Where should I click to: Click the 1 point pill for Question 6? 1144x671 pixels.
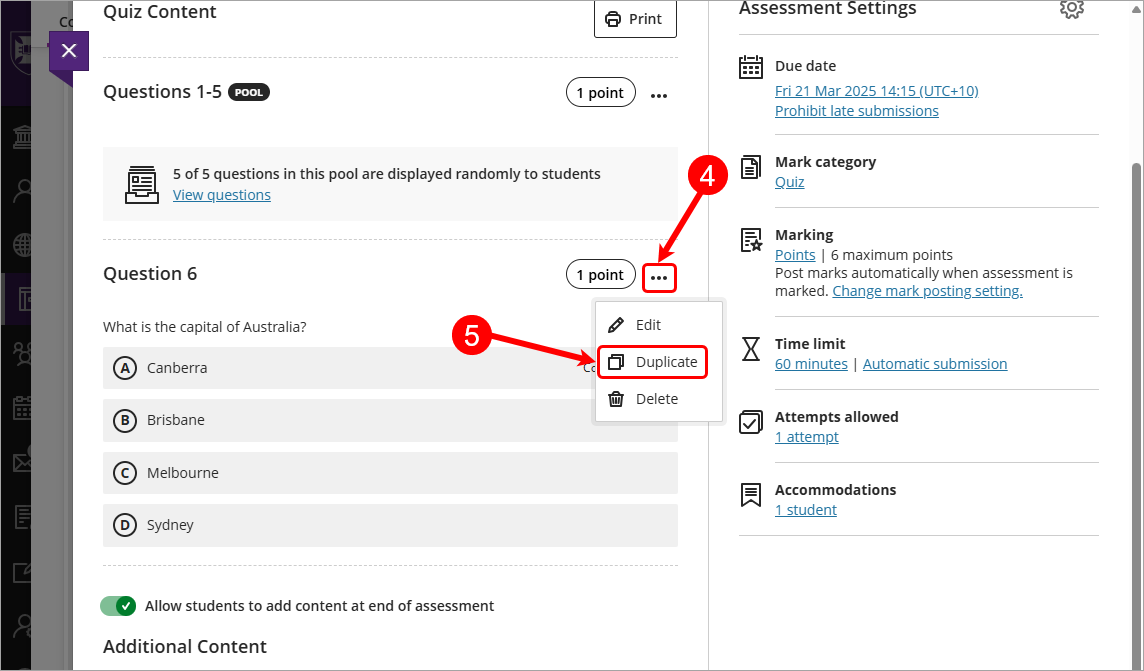pyautogui.click(x=600, y=274)
